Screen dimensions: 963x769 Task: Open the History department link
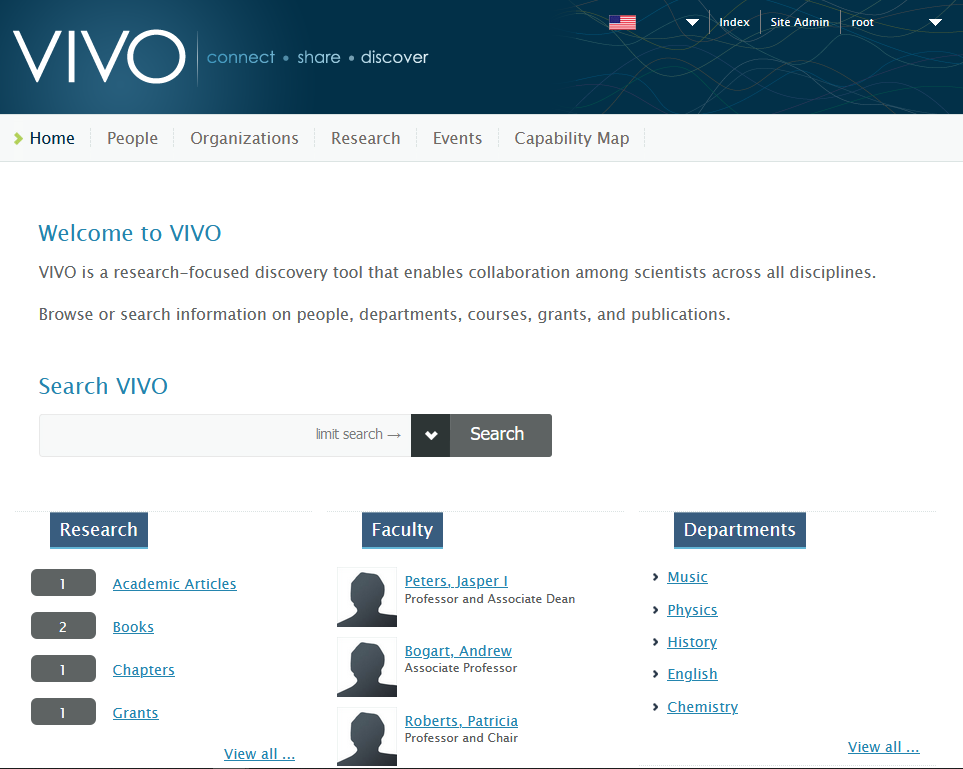(x=692, y=642)
